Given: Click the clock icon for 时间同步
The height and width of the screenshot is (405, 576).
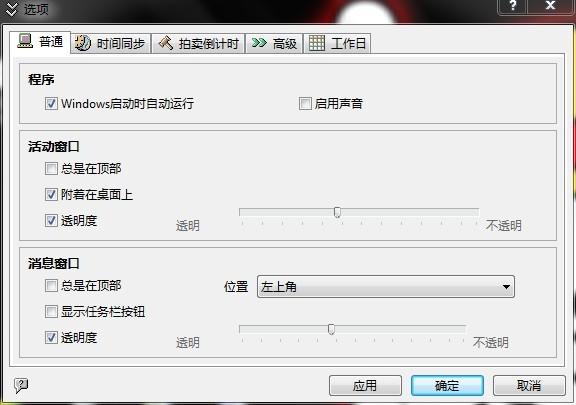Looking at the screenshot, I should (83, 43).
